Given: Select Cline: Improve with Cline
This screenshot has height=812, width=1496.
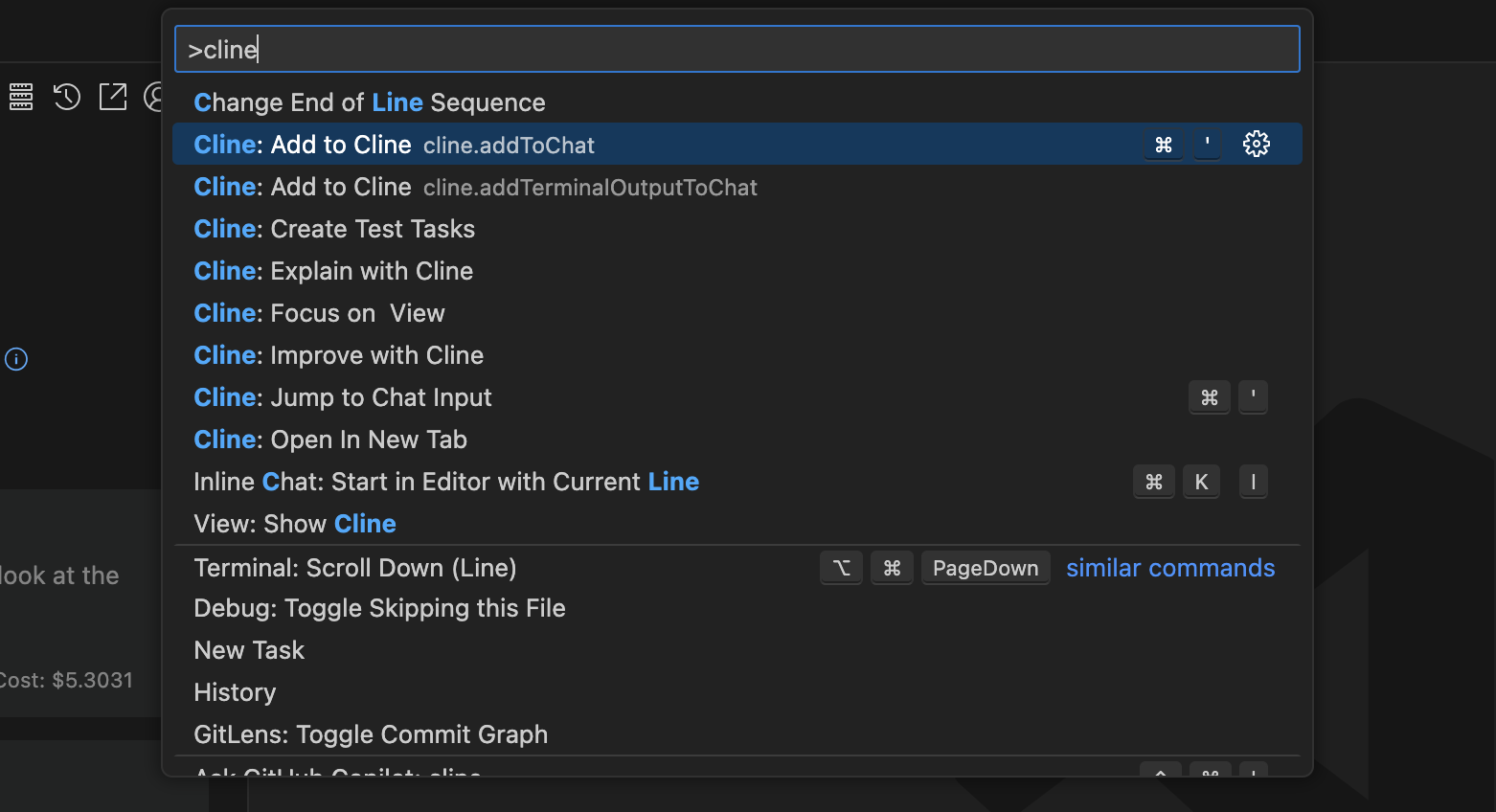Looking at the screenshot, I should pos(737,355).
